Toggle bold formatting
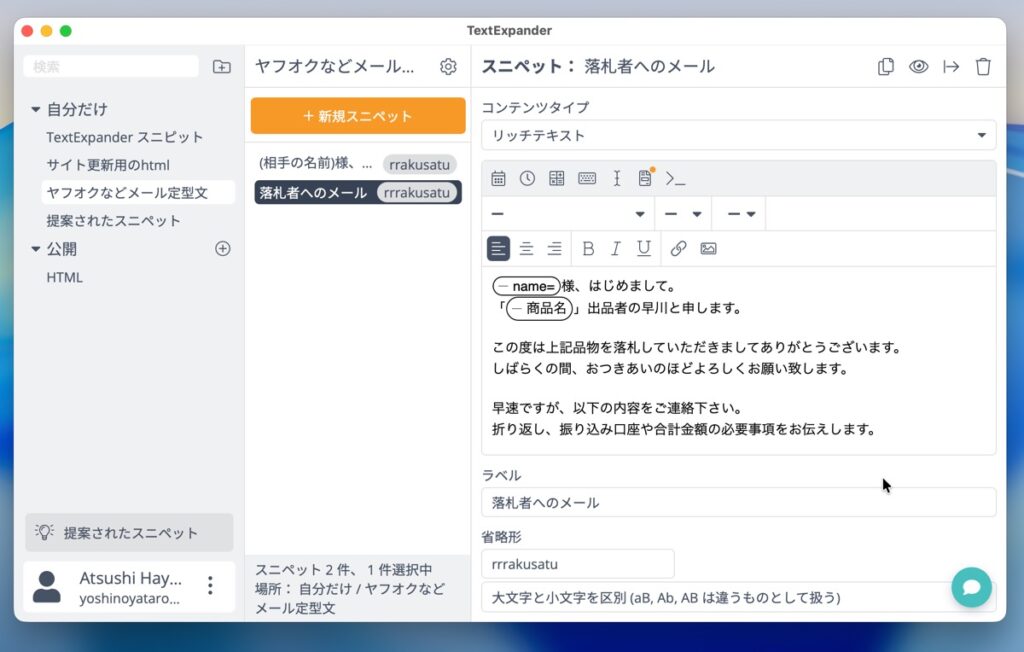Screen dimensions: 1024x652 pos(588,249)
